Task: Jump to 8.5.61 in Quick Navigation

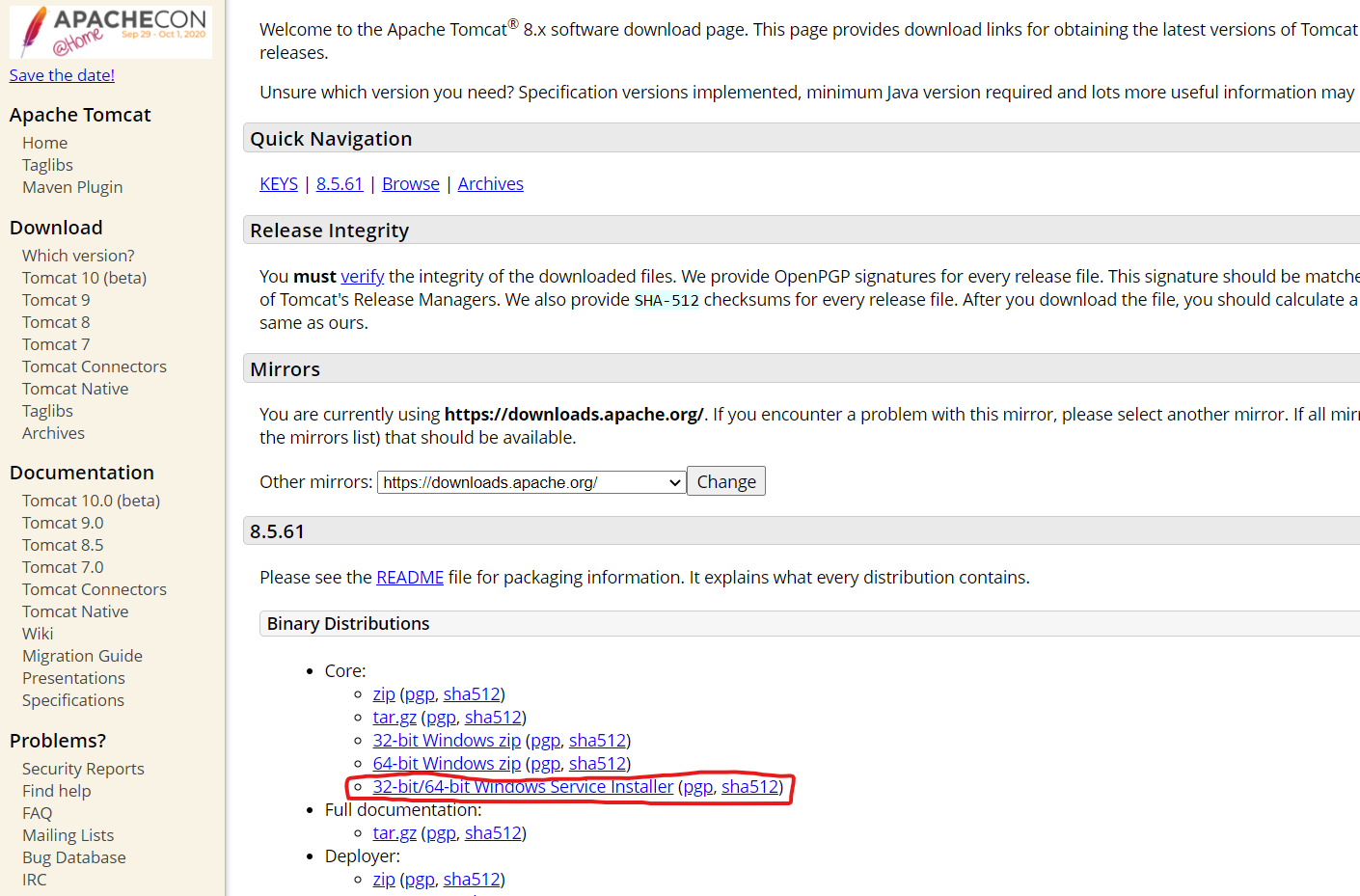Action: click(340, 184)
